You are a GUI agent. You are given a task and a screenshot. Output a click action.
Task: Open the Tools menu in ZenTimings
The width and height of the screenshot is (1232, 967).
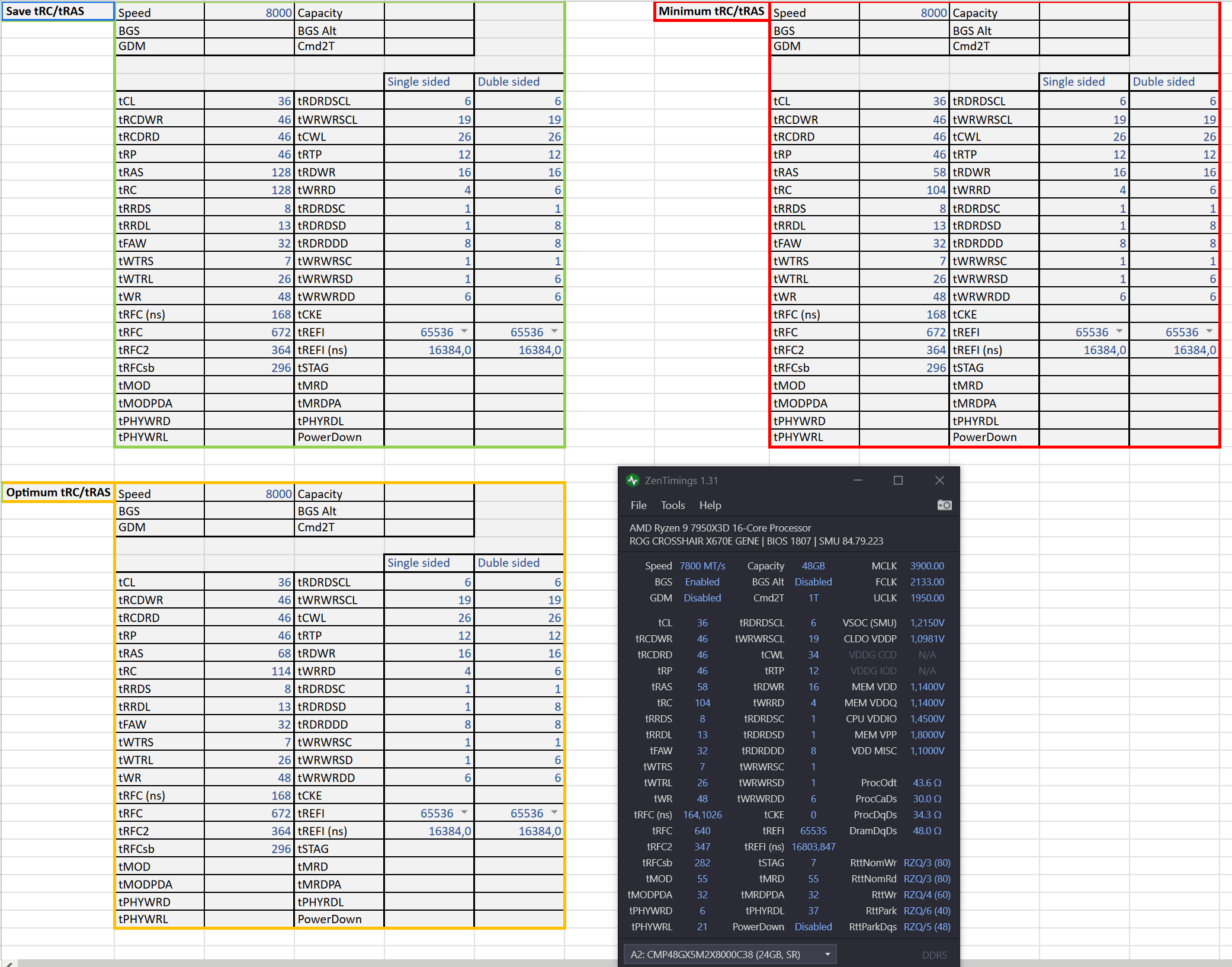click(673, 505)
